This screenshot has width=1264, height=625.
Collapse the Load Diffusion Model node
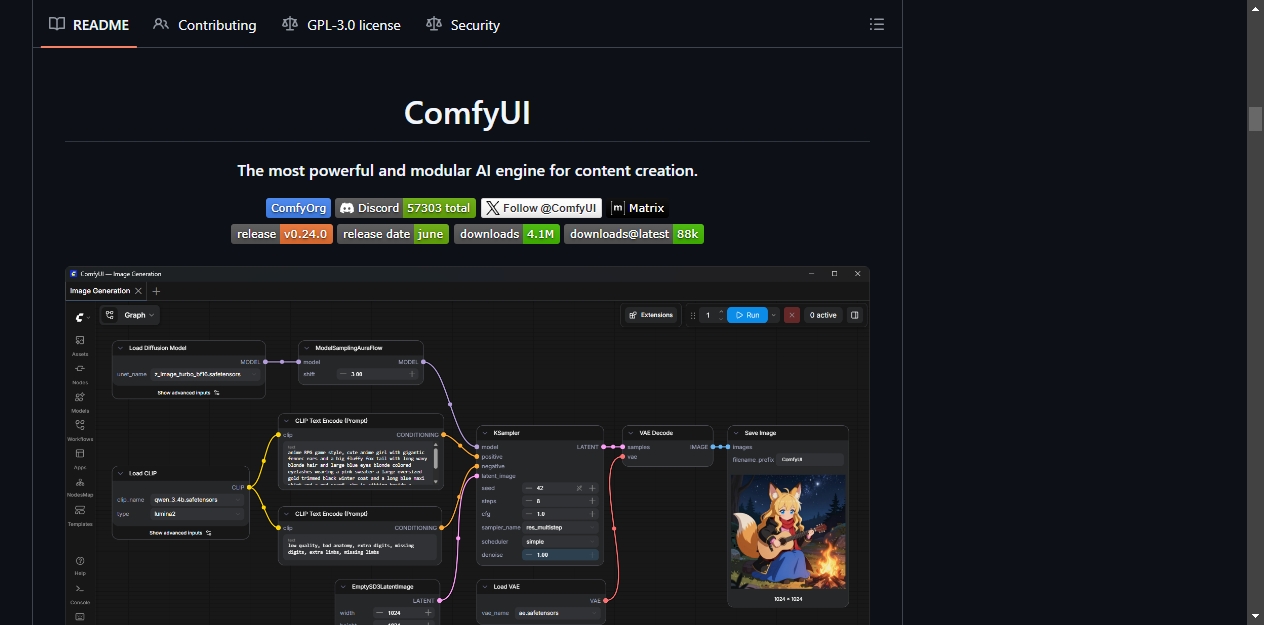(121, 348)
